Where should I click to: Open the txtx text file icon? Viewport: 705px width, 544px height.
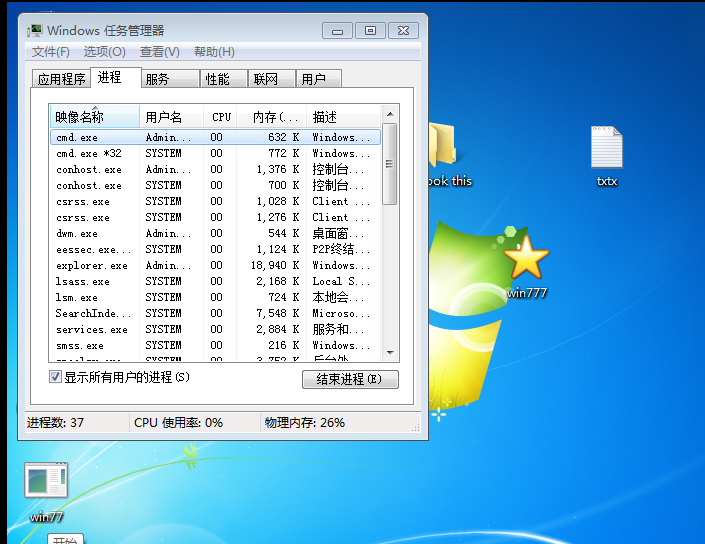click(x=607, y=147)
